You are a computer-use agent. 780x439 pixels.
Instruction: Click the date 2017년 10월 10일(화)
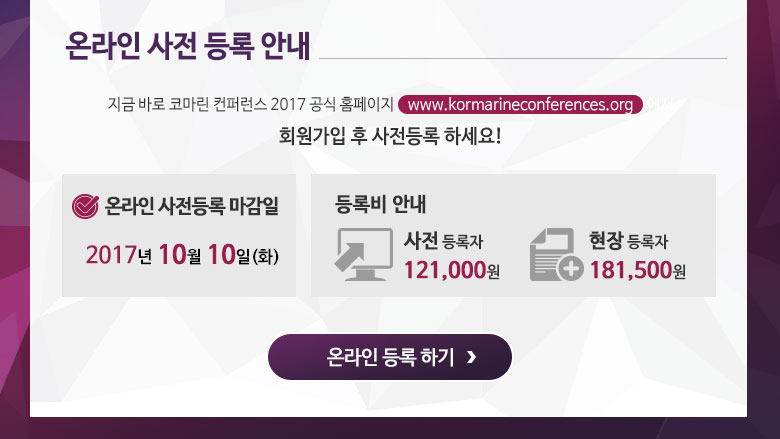[x=182, y=255]
